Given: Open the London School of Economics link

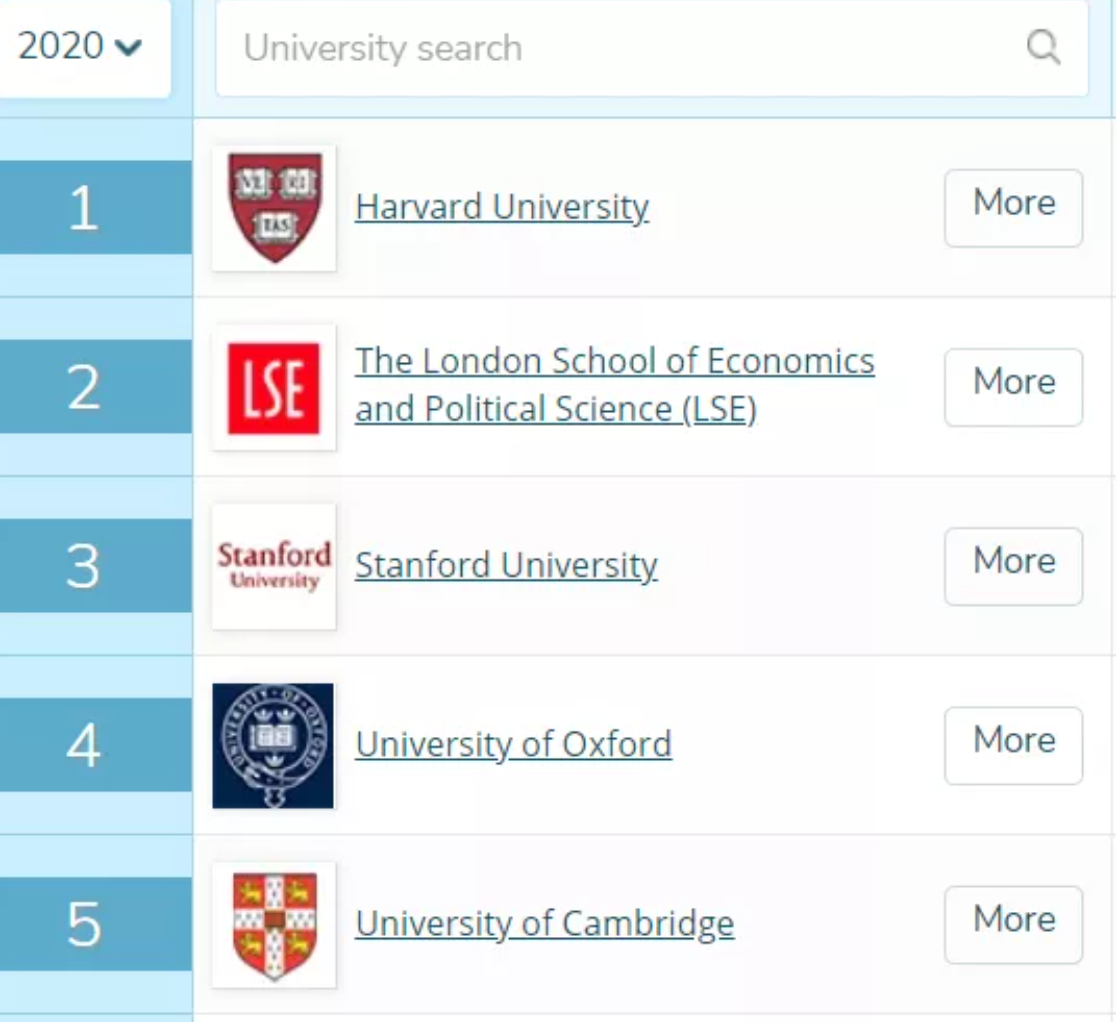Looking at the screenshot, I should click(614, 385).
